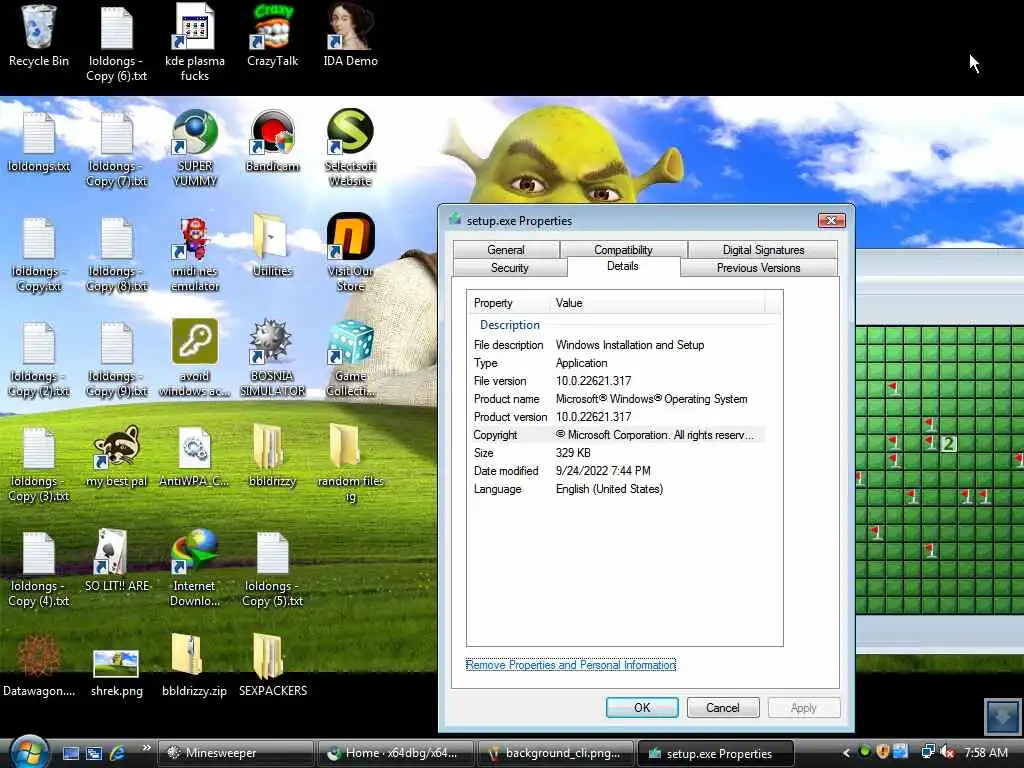Select the Copyright property row
The height and width of the screenshot is (768, 1024).
tap(616, 435)
